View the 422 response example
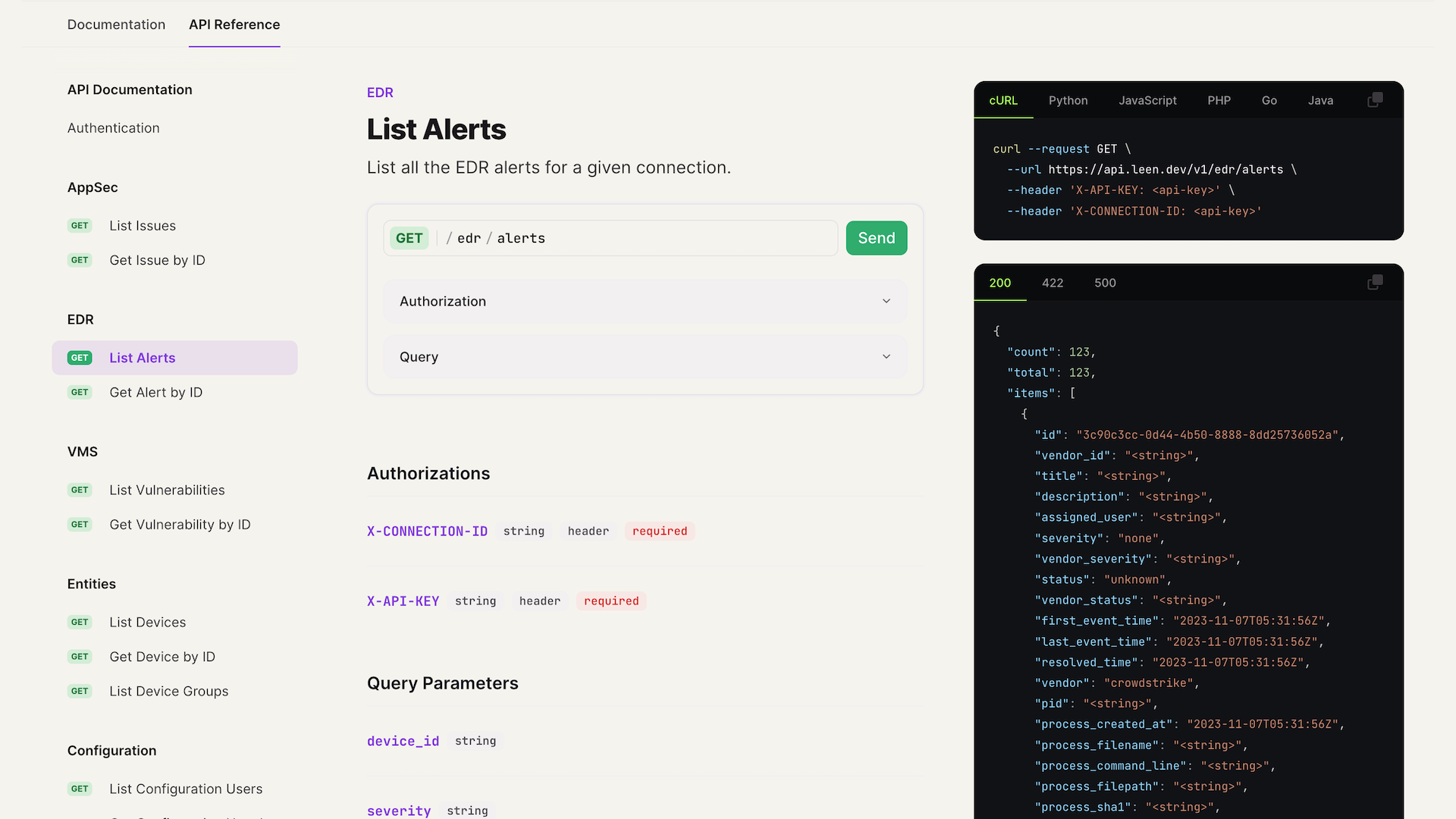The width and height of the screenshot is (1456, 819). click(1052, 283)
